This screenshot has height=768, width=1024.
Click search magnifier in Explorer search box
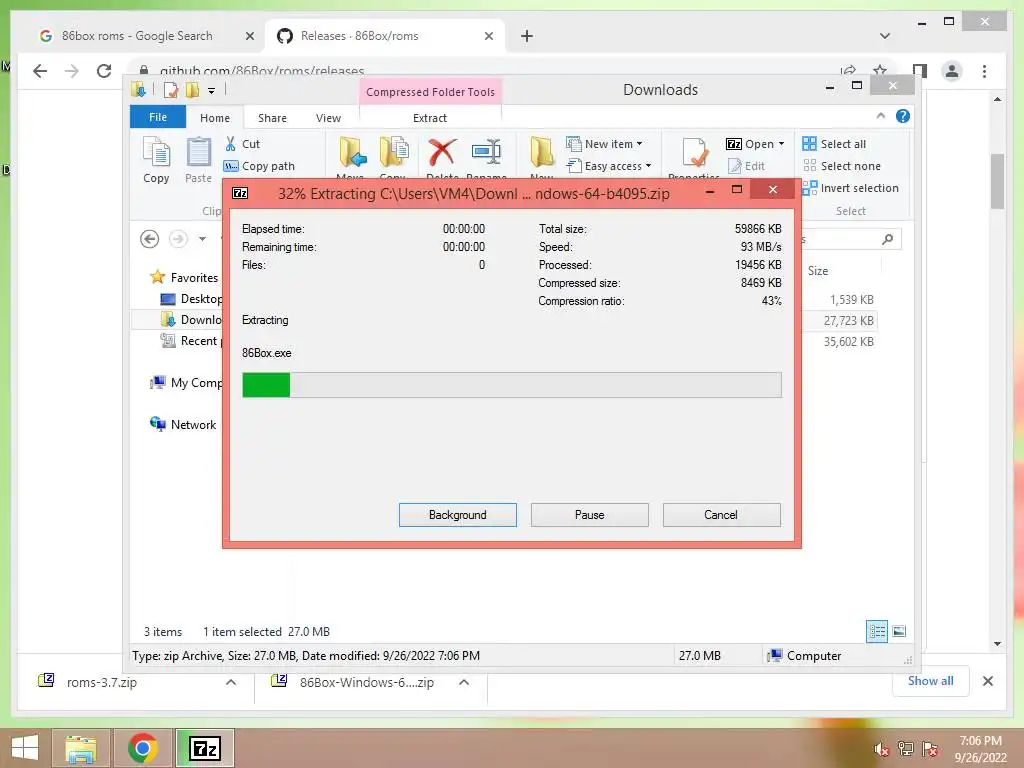pos(888,239)
